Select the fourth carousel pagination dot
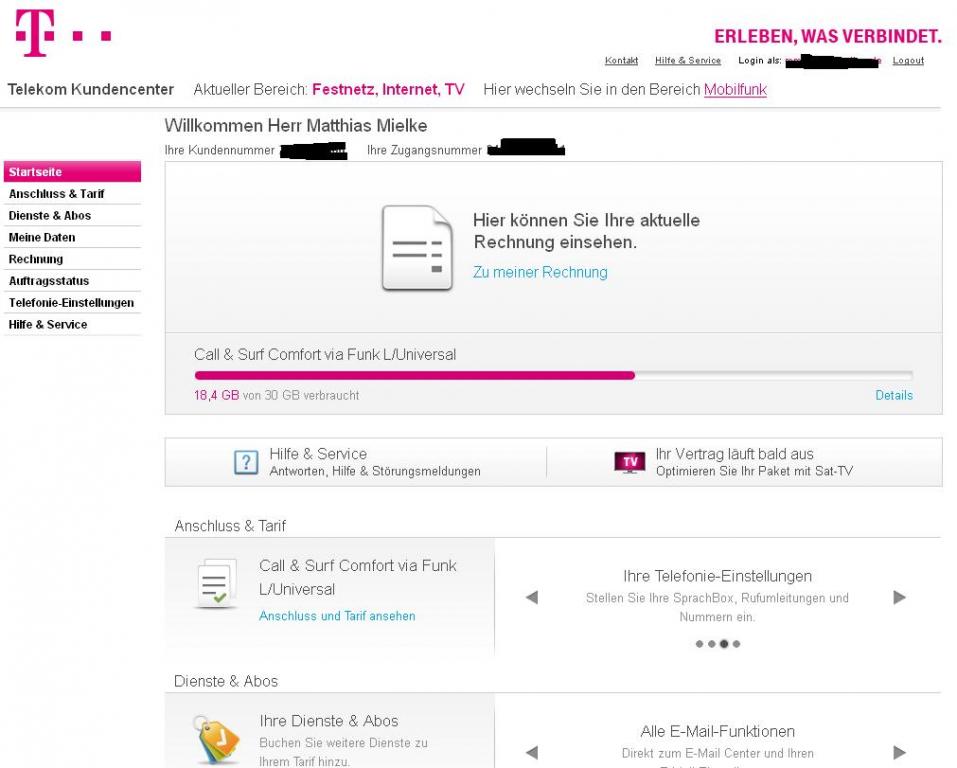The image size is (957, 768). coord(737,643)
